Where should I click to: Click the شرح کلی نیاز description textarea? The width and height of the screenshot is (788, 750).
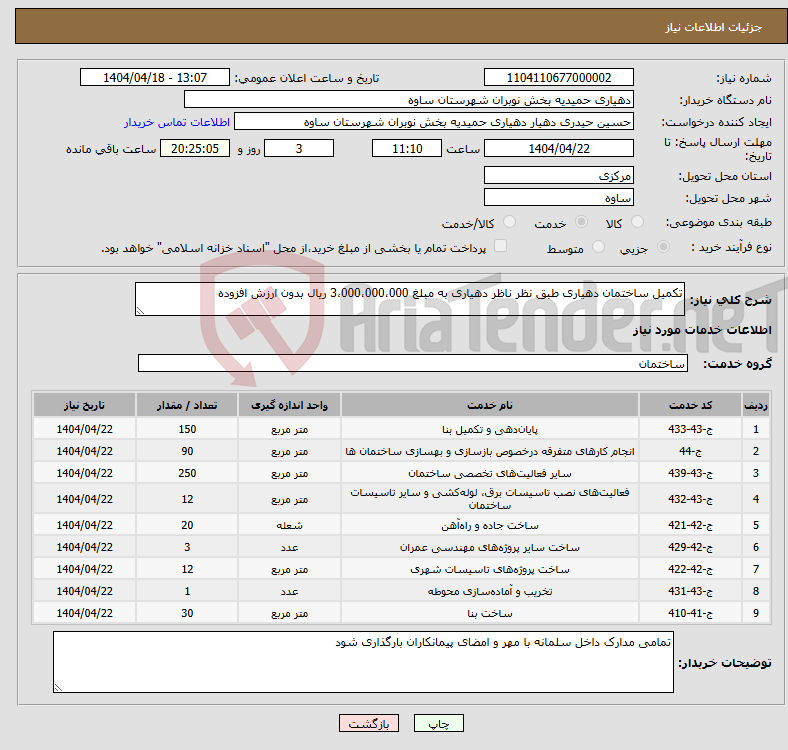(410, 299)
